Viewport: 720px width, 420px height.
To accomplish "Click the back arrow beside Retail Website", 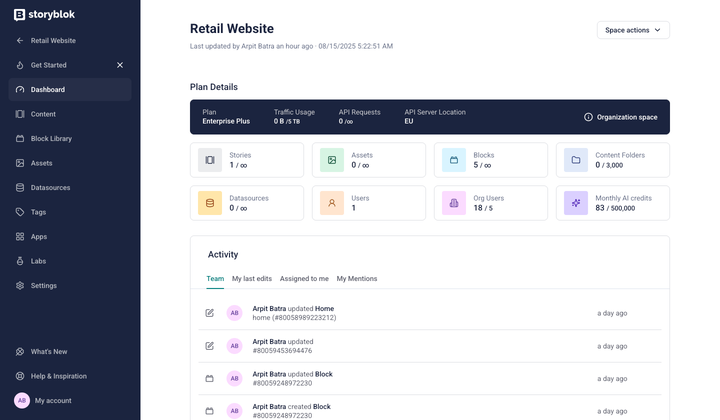I will click(20, 41).
